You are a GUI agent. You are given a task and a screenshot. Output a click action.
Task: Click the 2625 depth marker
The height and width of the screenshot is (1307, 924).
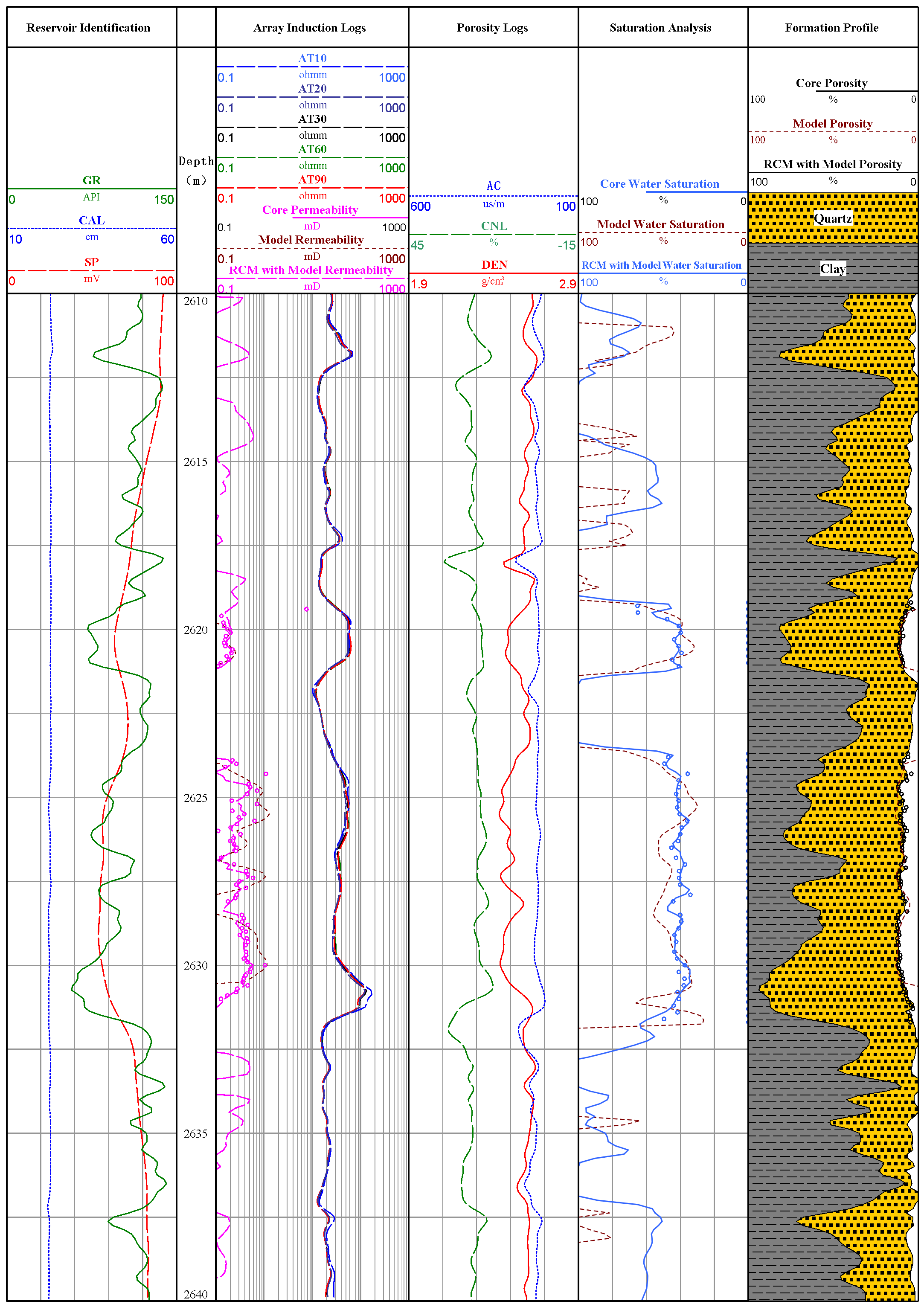[x=195, y=798]
